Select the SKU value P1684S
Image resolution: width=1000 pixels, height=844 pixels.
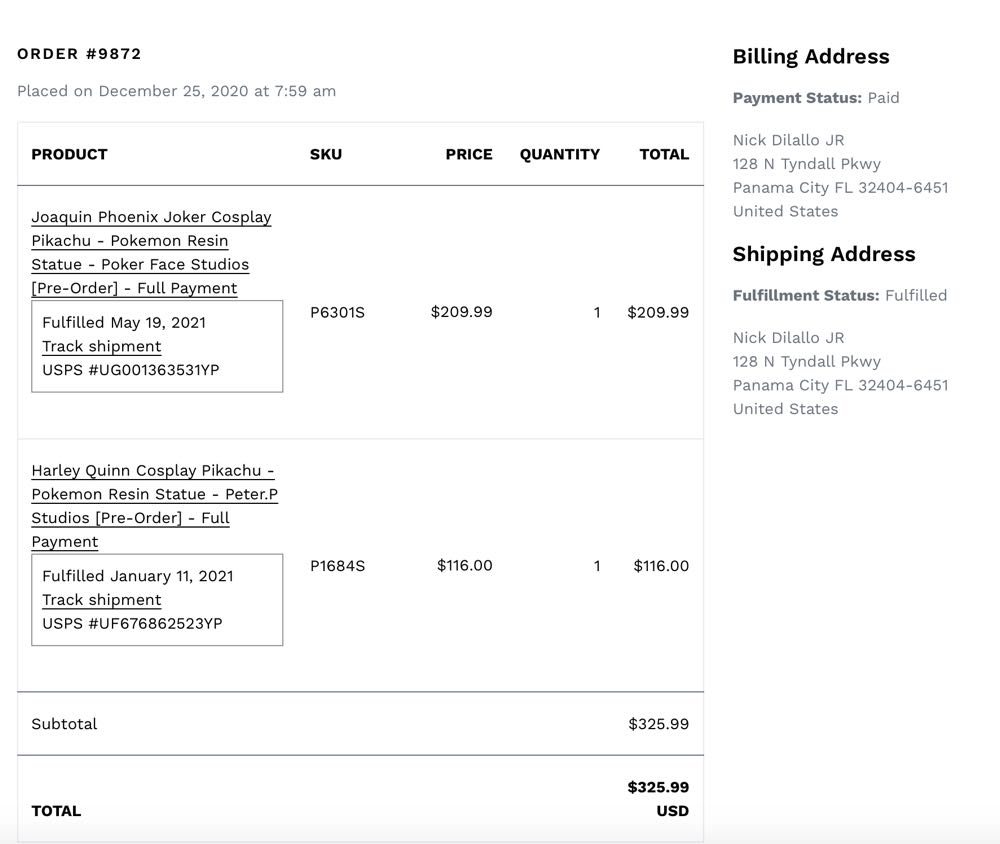click(337, 566)
